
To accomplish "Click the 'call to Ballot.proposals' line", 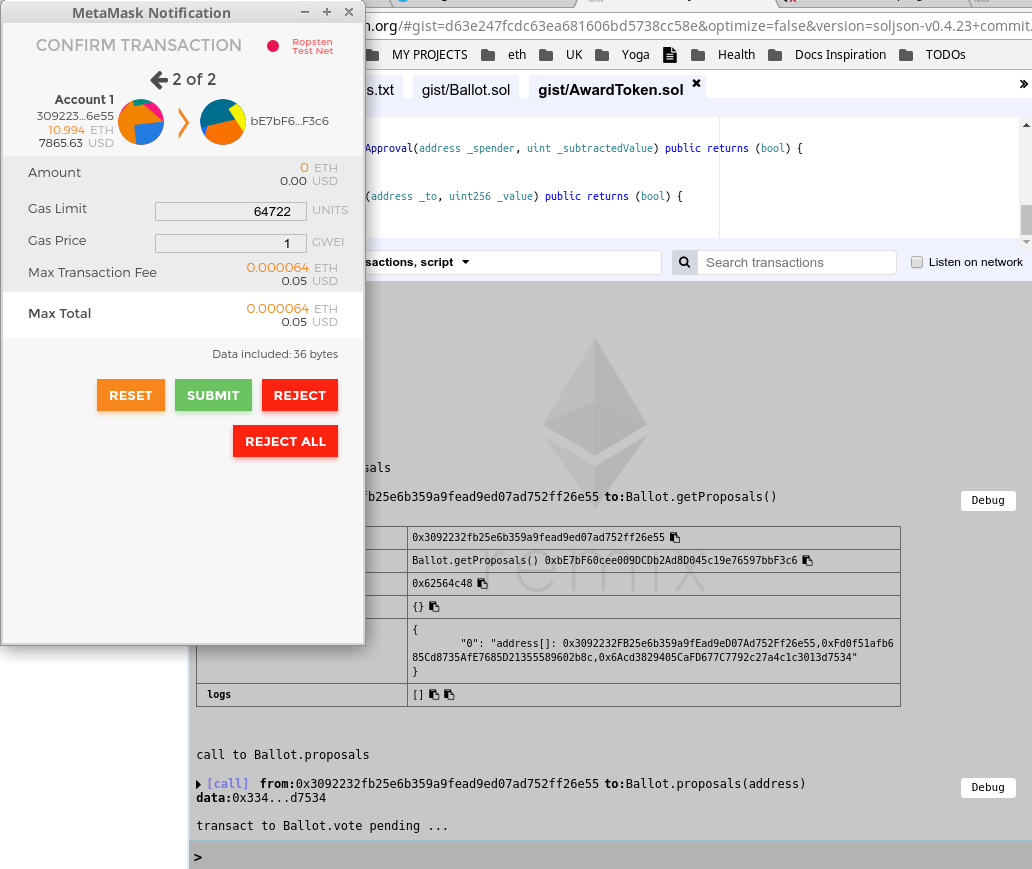I will [282, 754].
